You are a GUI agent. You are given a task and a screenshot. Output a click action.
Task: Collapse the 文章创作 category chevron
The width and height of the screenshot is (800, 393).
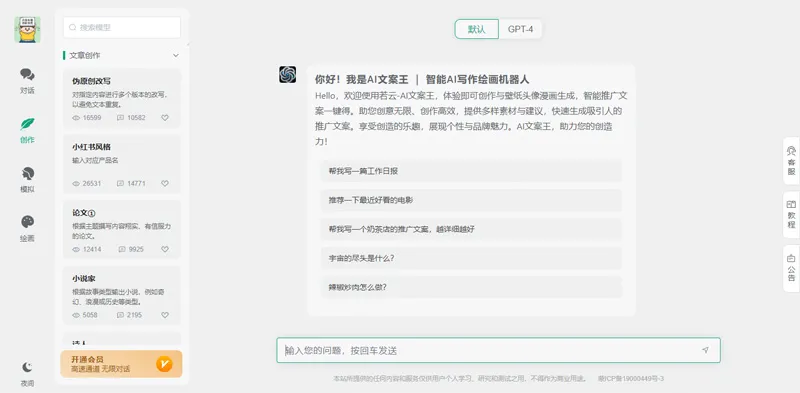point(176,56)
